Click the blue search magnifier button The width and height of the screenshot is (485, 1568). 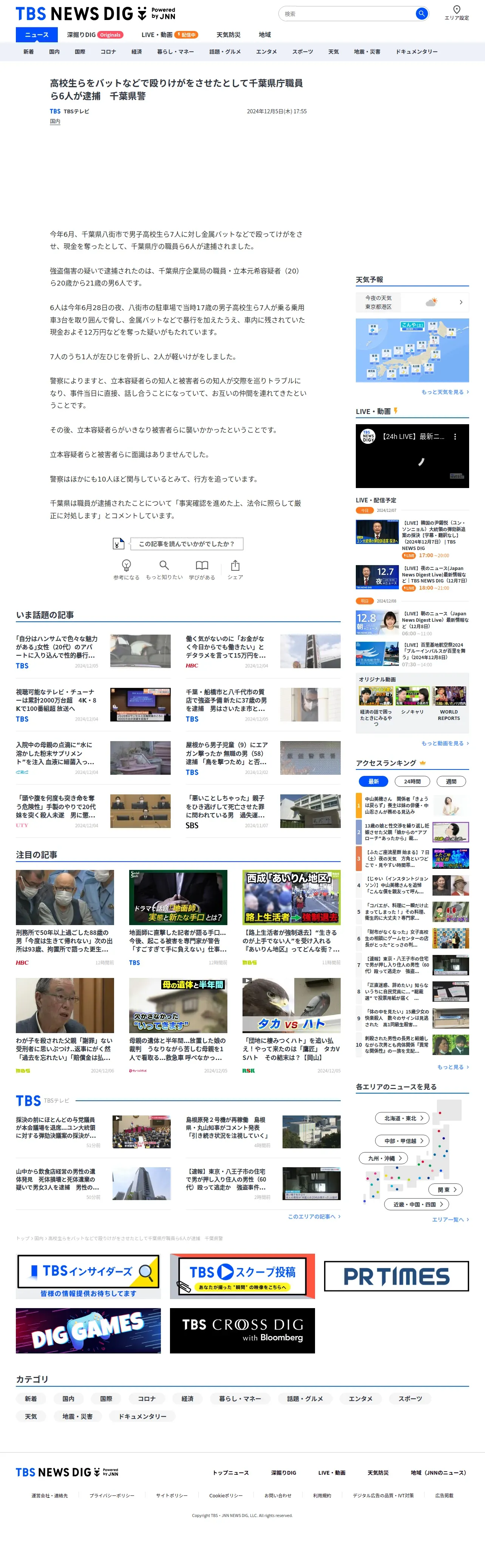tap(421, 13)
